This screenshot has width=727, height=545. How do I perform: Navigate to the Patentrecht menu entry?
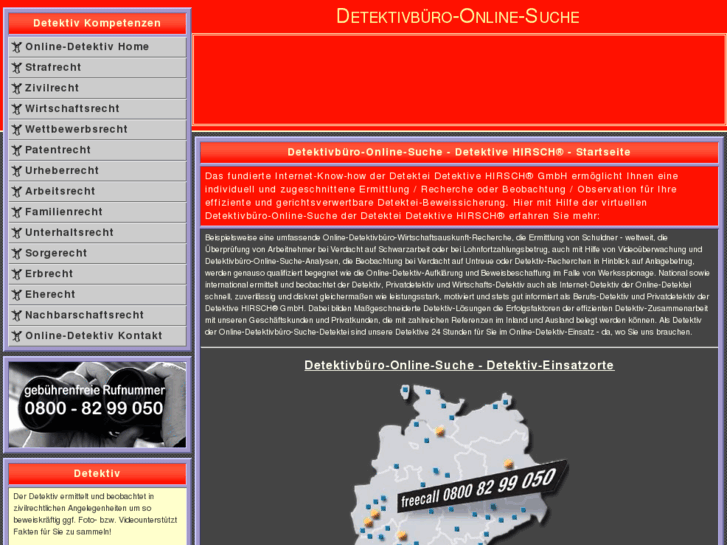[x=97, y=150]
